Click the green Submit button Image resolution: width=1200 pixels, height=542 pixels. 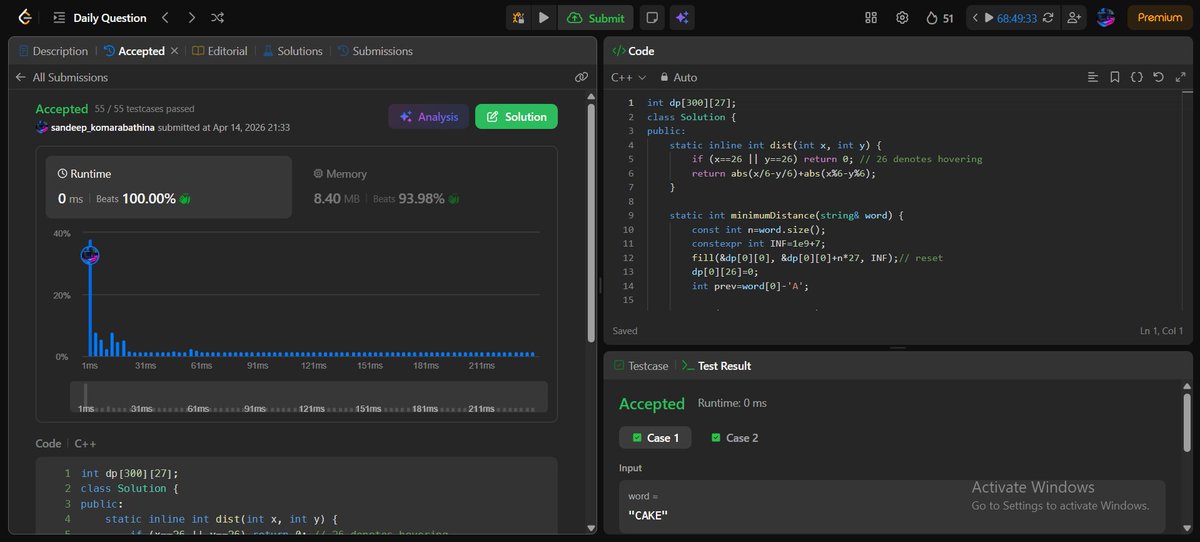point(595,18)
